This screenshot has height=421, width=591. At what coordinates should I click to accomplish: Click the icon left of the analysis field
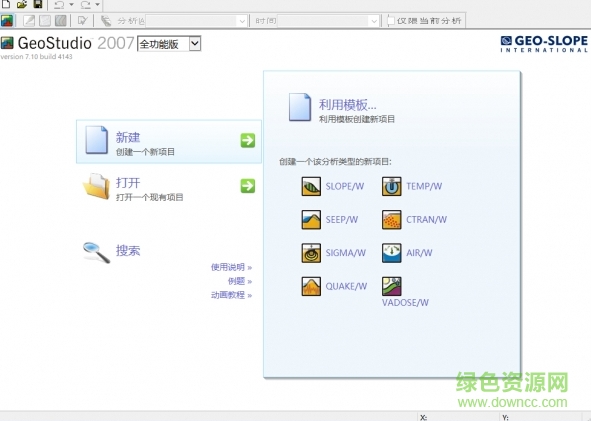coord(106,21)
